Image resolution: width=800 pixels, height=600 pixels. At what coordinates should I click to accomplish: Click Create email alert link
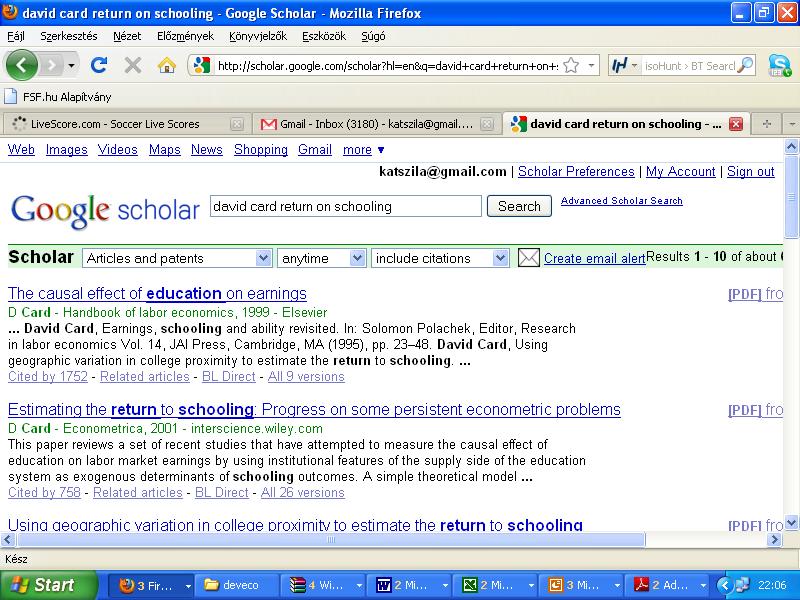pyautogui.click(x=594, y=258)
